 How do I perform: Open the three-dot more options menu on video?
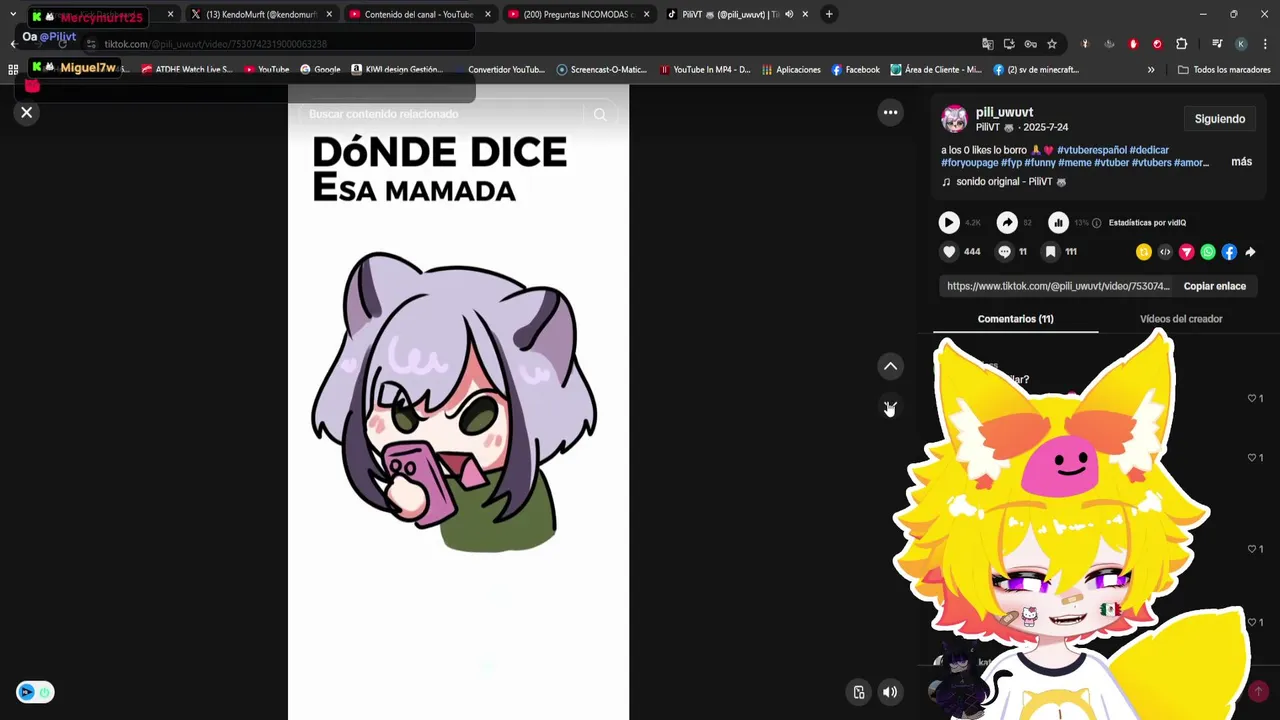click(x=890, y=112)
